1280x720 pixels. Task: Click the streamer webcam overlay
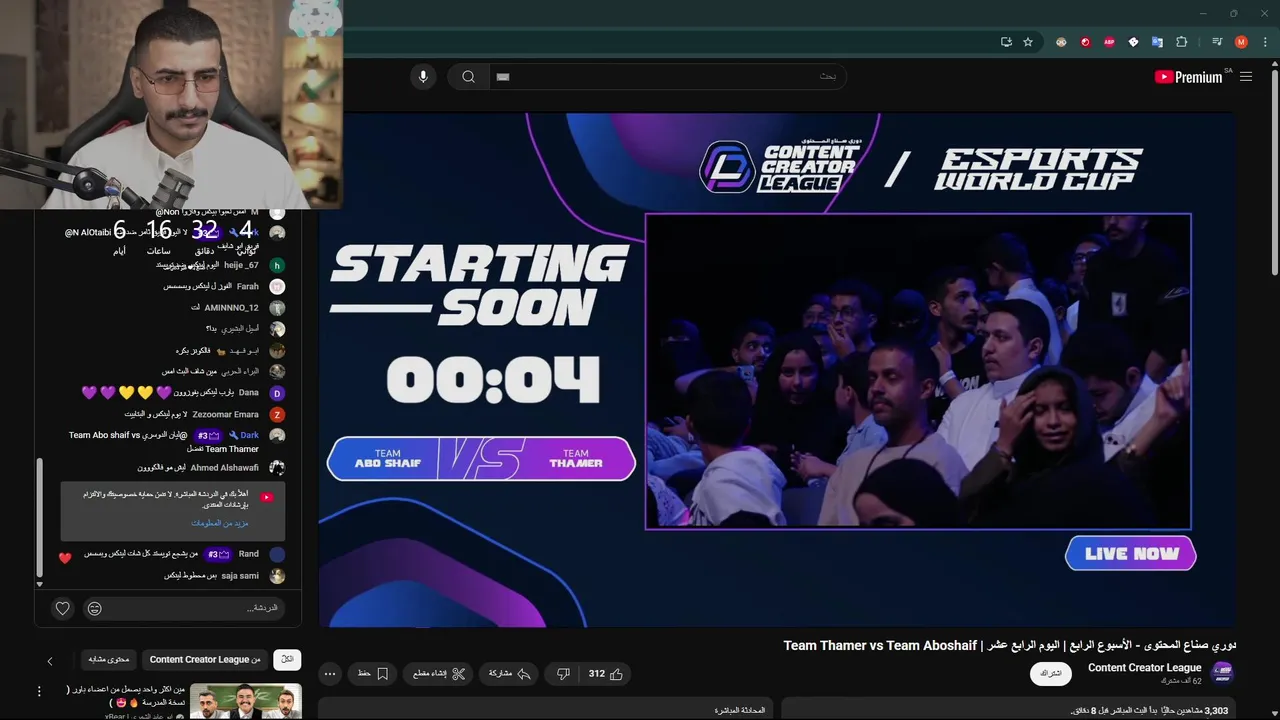[x=171, y=104]
